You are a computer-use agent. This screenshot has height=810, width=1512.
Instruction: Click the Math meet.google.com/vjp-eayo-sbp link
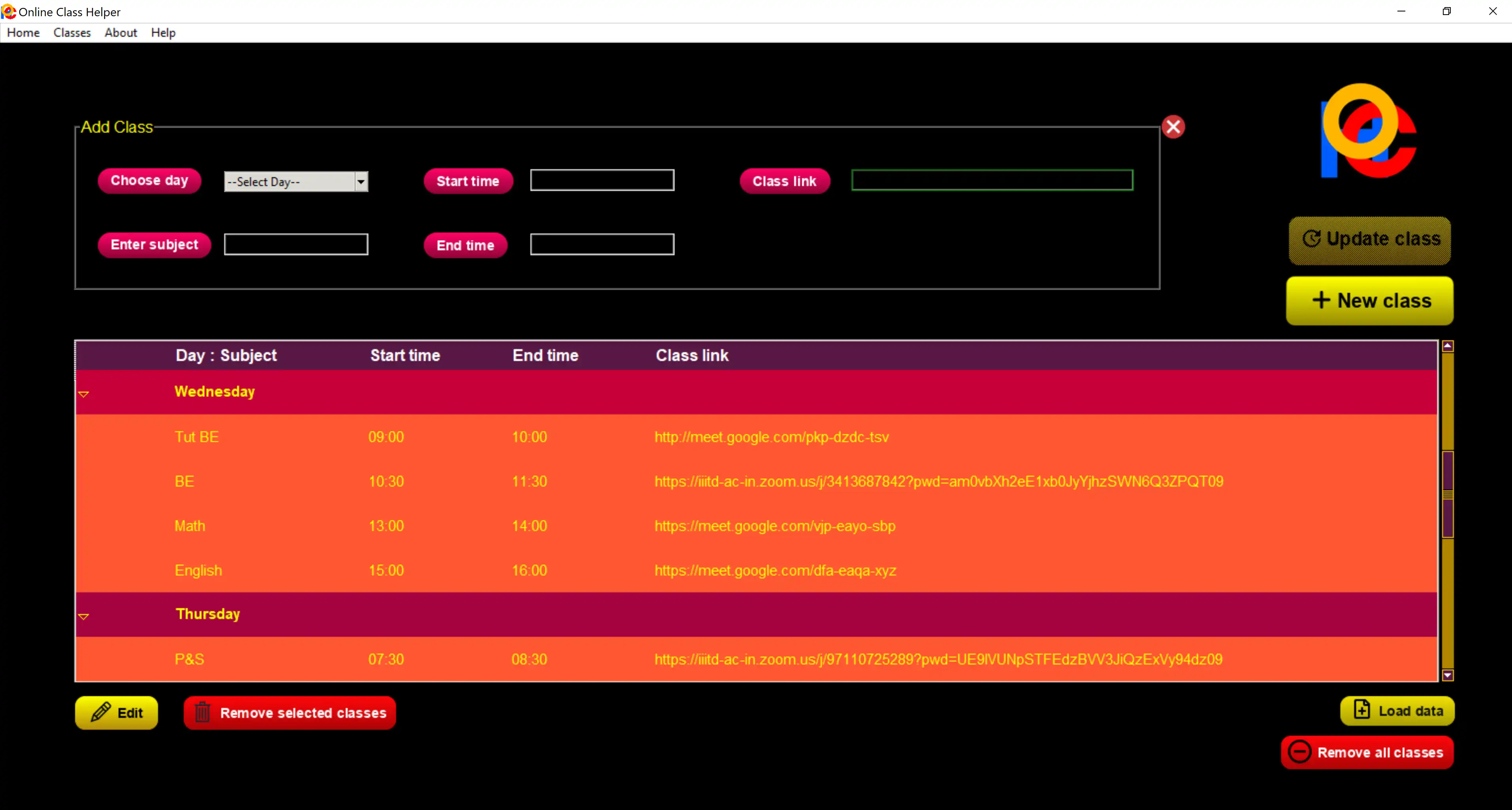point(775,526)
